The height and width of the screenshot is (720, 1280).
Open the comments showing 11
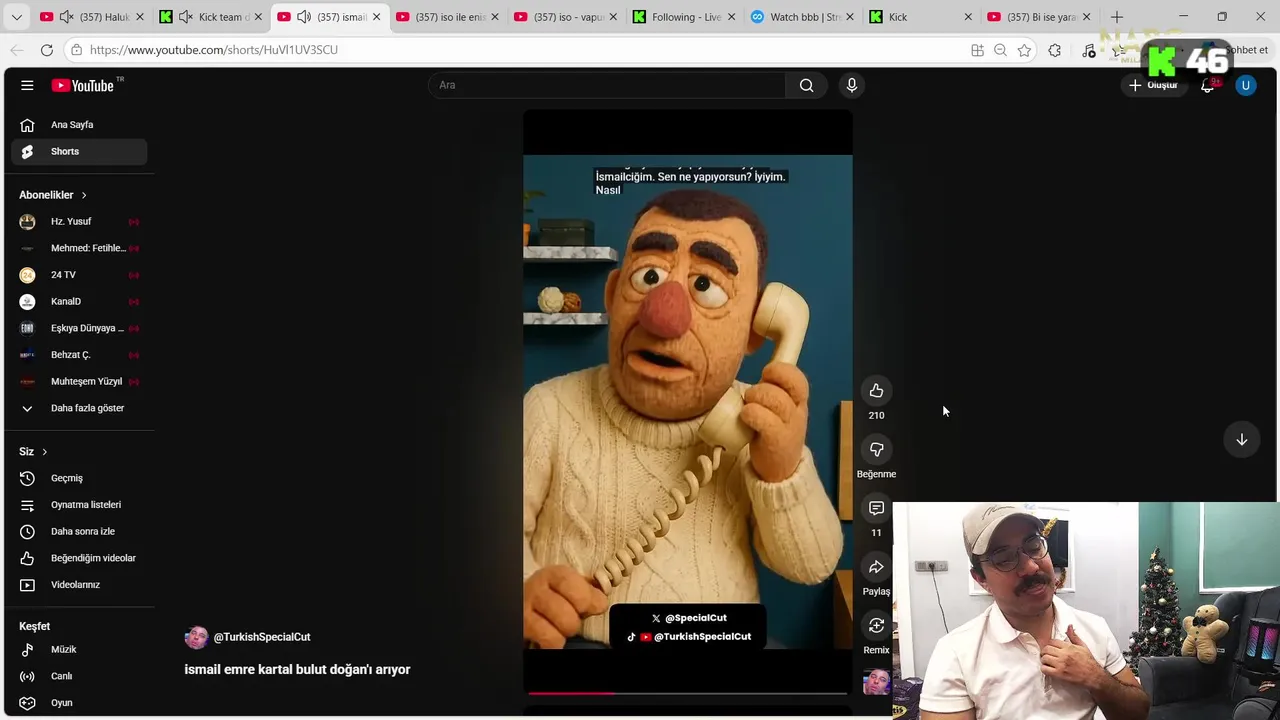(876, 509)
